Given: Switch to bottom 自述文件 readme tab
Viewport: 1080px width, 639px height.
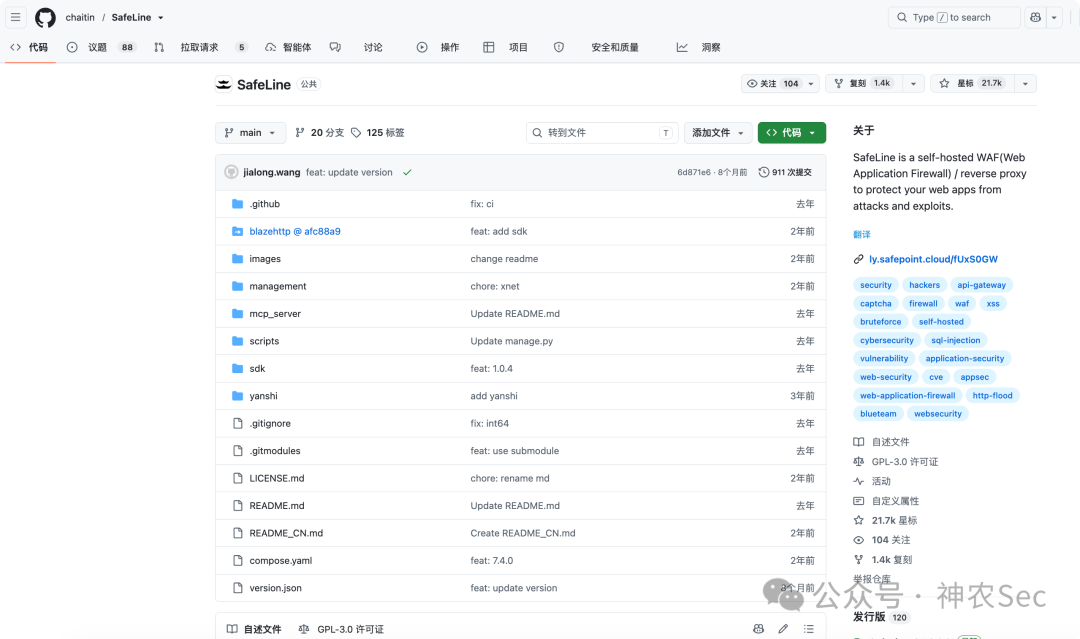Looking at the screenshot, I should [254, 629].
